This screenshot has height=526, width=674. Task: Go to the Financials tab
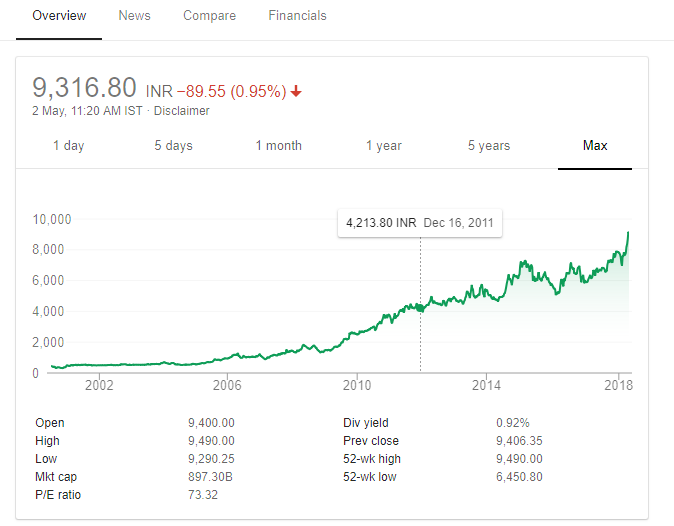[x=297, y=16]
